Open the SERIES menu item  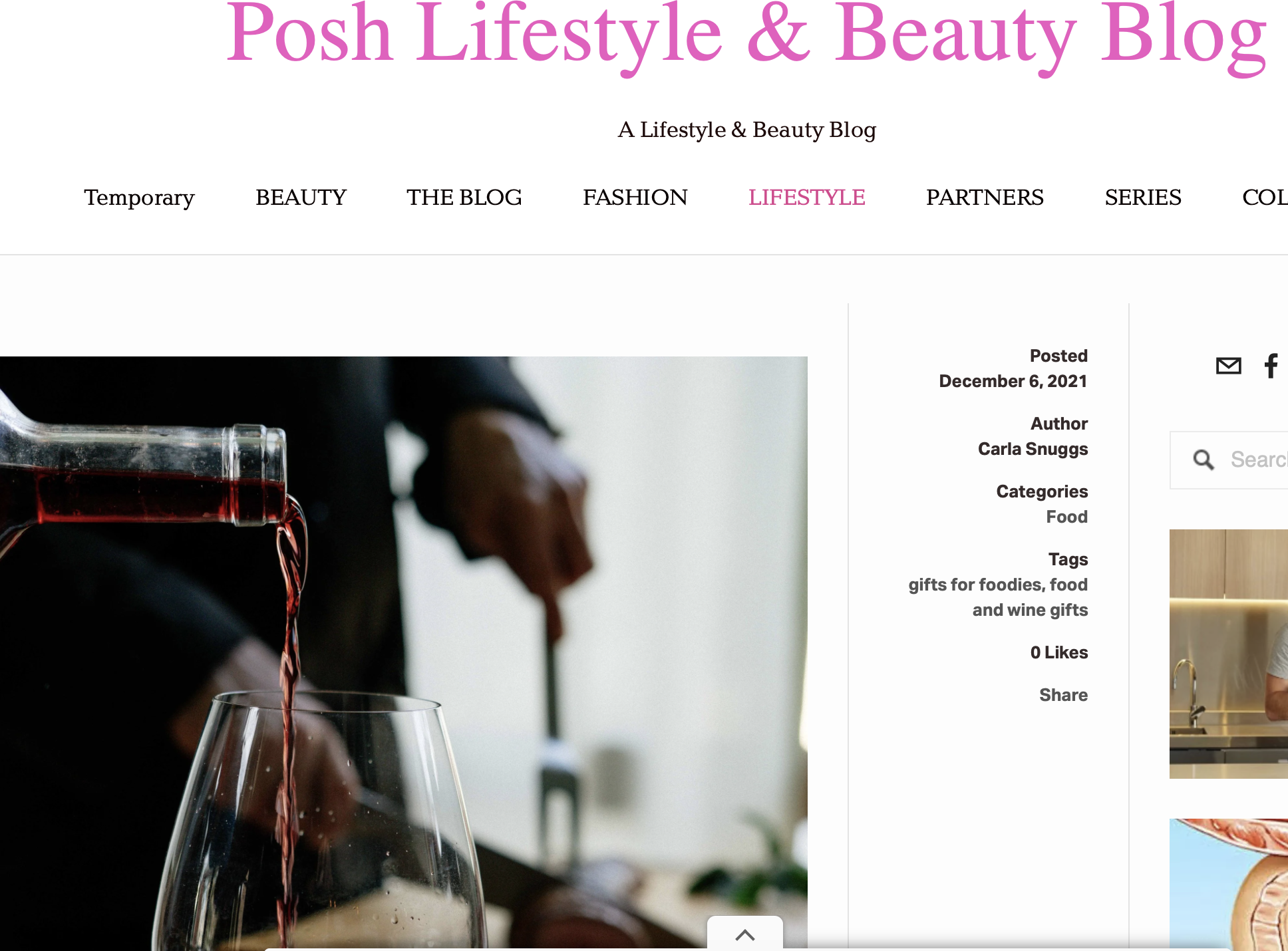tap(1143, 198)
